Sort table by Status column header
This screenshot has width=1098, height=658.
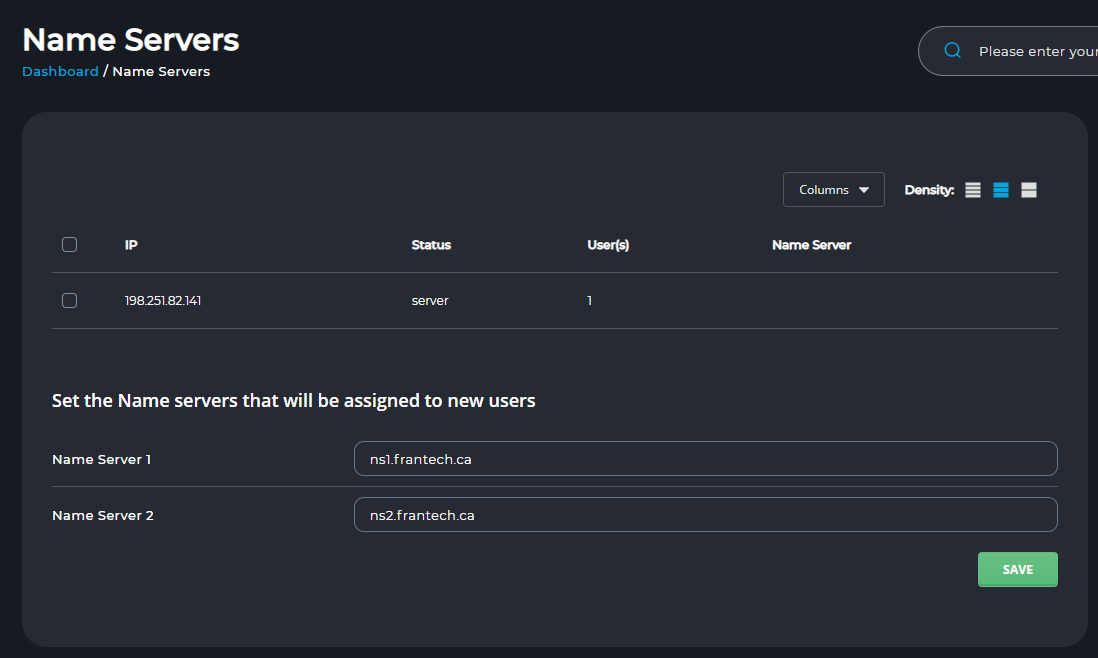tap(431, 245)
